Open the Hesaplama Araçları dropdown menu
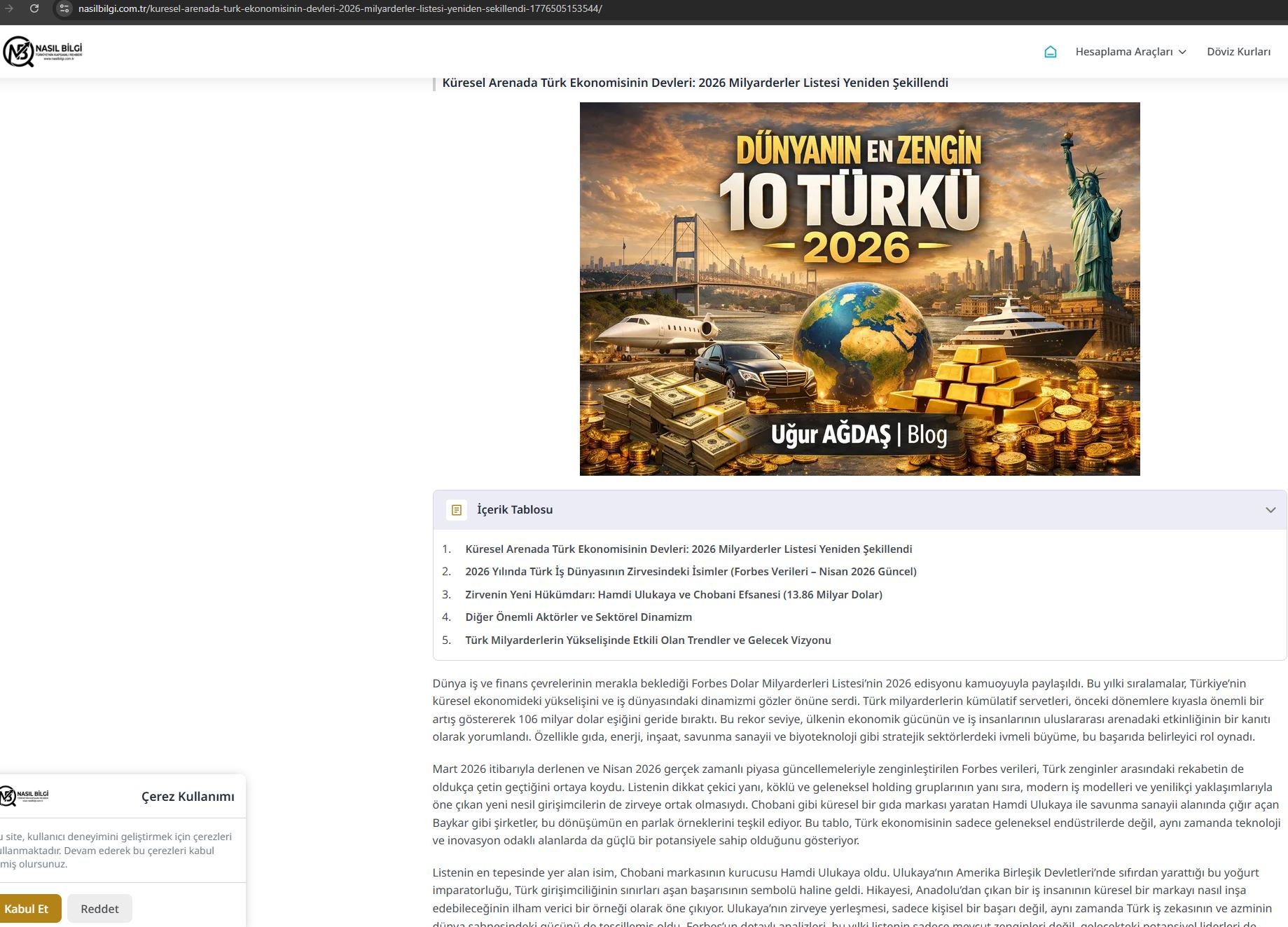 pos(1130,52)
